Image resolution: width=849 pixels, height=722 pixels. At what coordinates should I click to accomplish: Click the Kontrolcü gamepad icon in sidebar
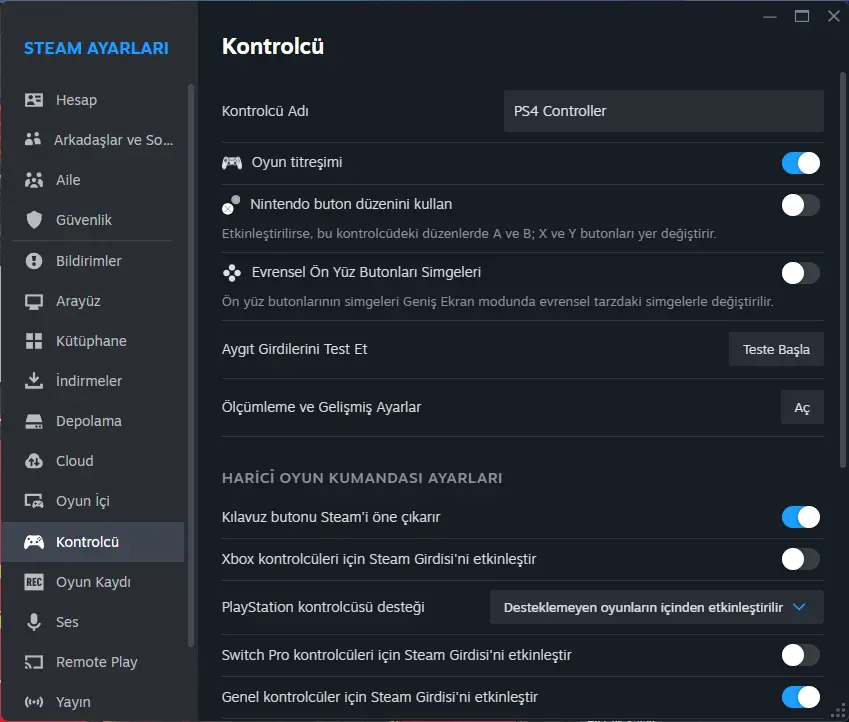click(x=34, y=542)
